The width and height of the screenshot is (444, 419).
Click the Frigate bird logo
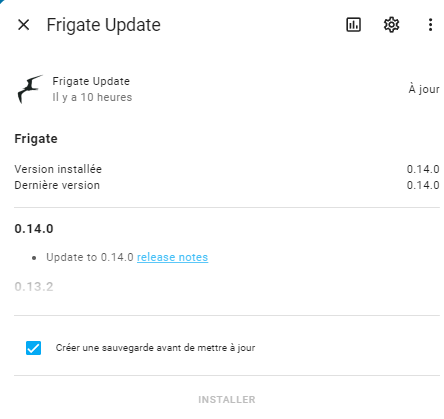(30, 89)
